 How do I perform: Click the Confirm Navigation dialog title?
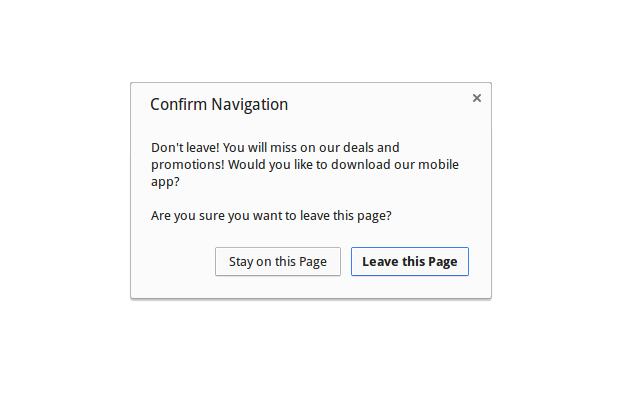pos(219,104)
